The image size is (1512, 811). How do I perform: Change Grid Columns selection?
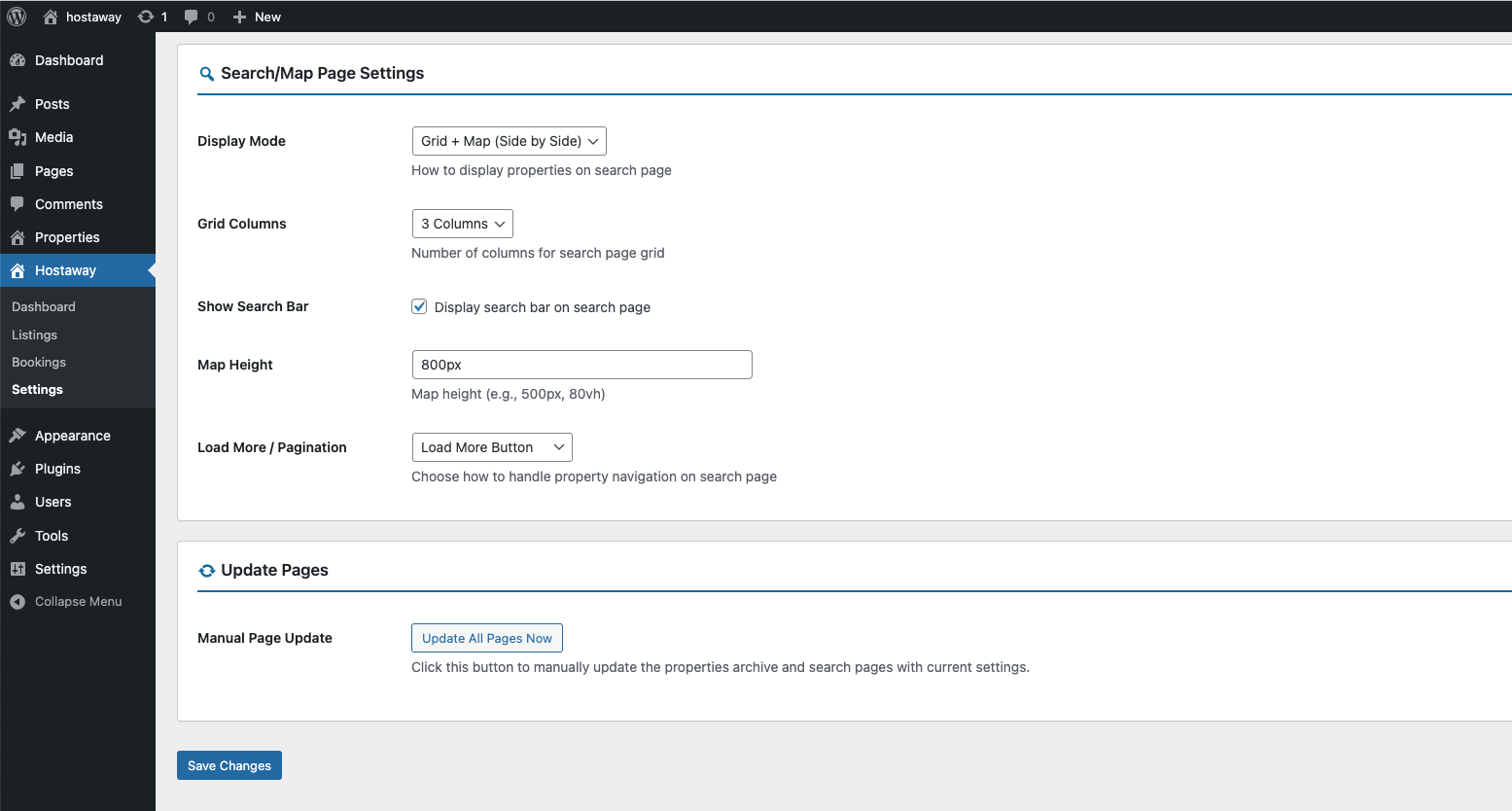(462, 223)
